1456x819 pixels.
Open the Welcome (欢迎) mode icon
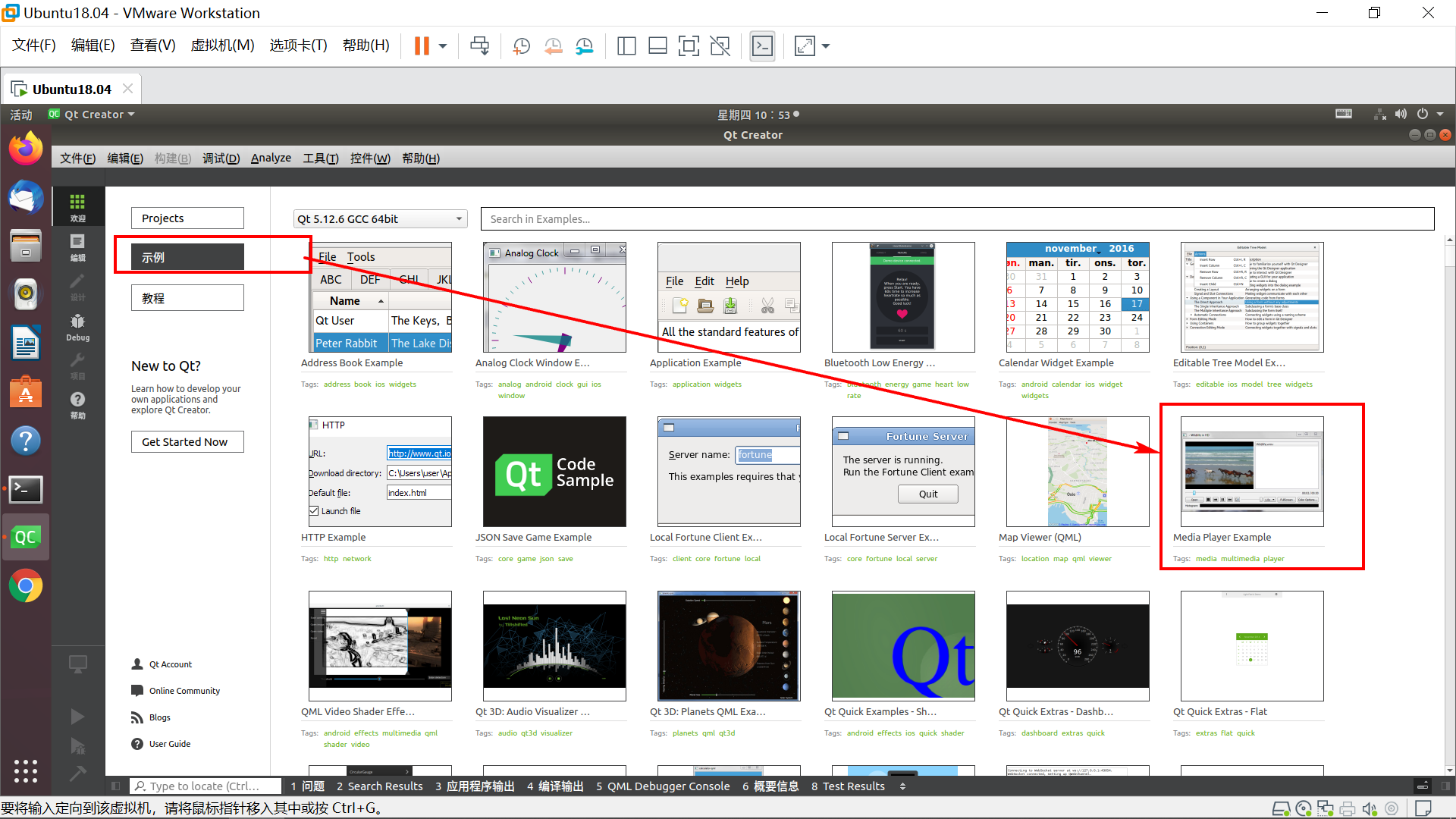pos(77,206)
